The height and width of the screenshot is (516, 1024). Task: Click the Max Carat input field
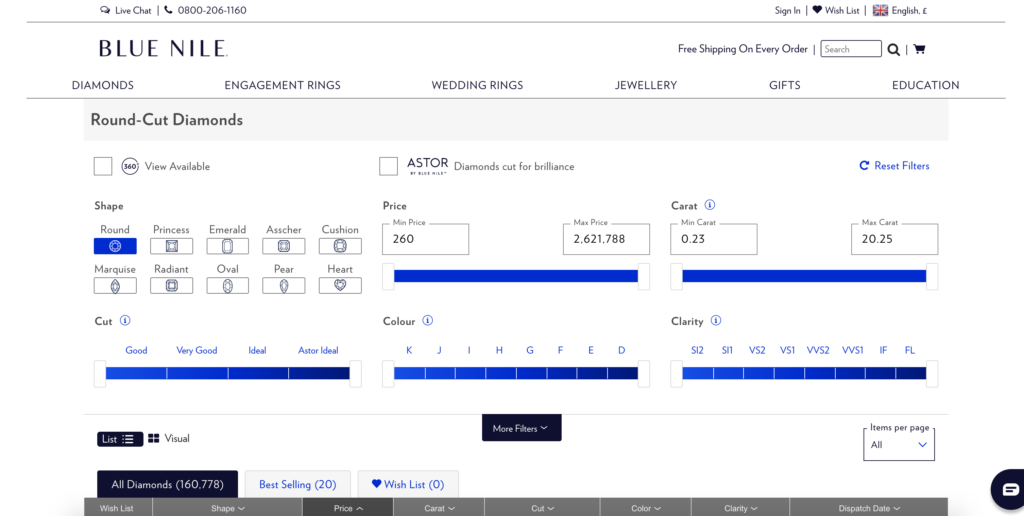point(895,239)
